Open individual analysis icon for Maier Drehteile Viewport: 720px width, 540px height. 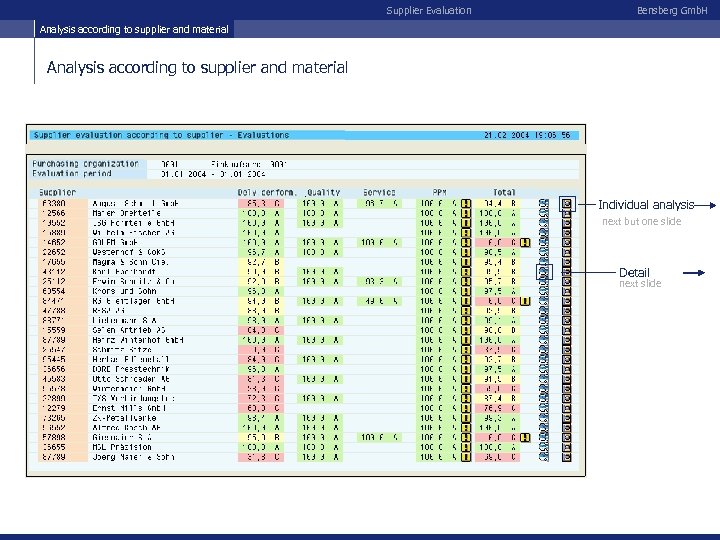point(567,213)
